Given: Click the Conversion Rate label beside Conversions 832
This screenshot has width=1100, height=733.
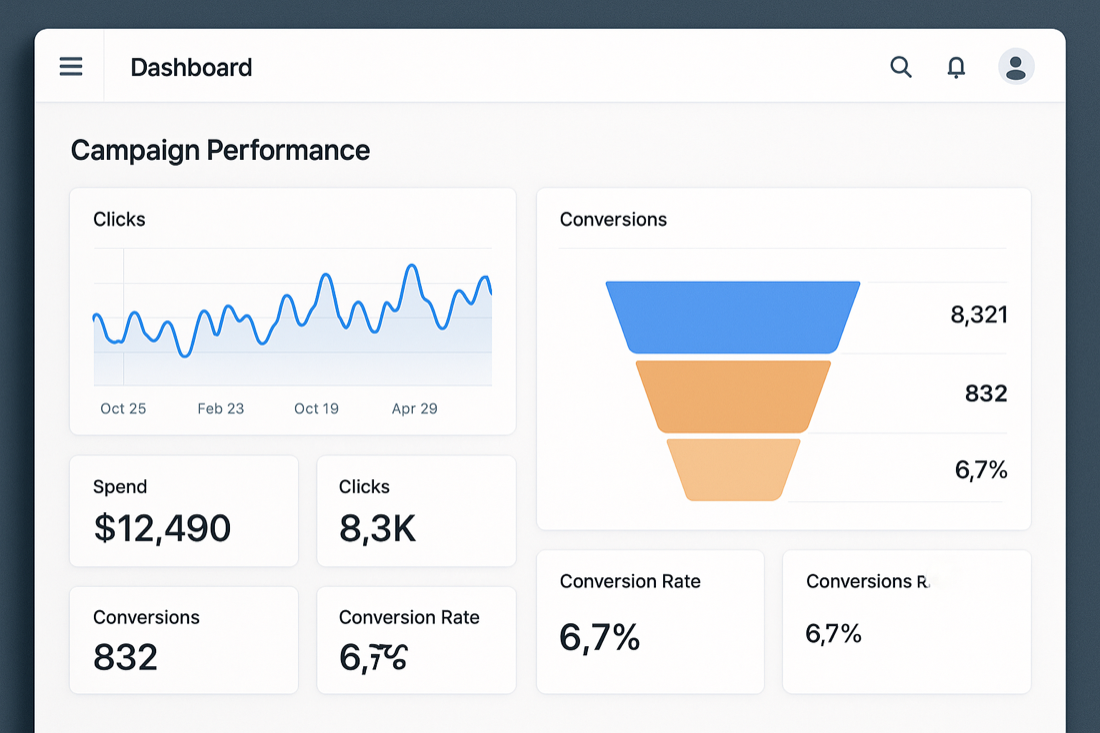Looking at the screenshot, I should (x=409, y=617).
